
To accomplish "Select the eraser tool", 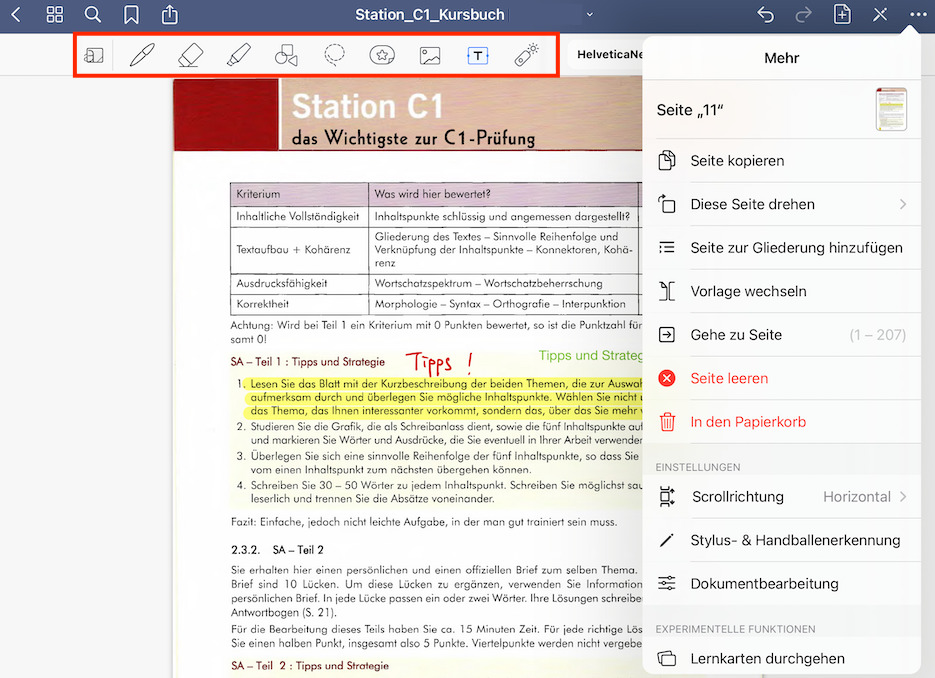I will pos(189,55).
